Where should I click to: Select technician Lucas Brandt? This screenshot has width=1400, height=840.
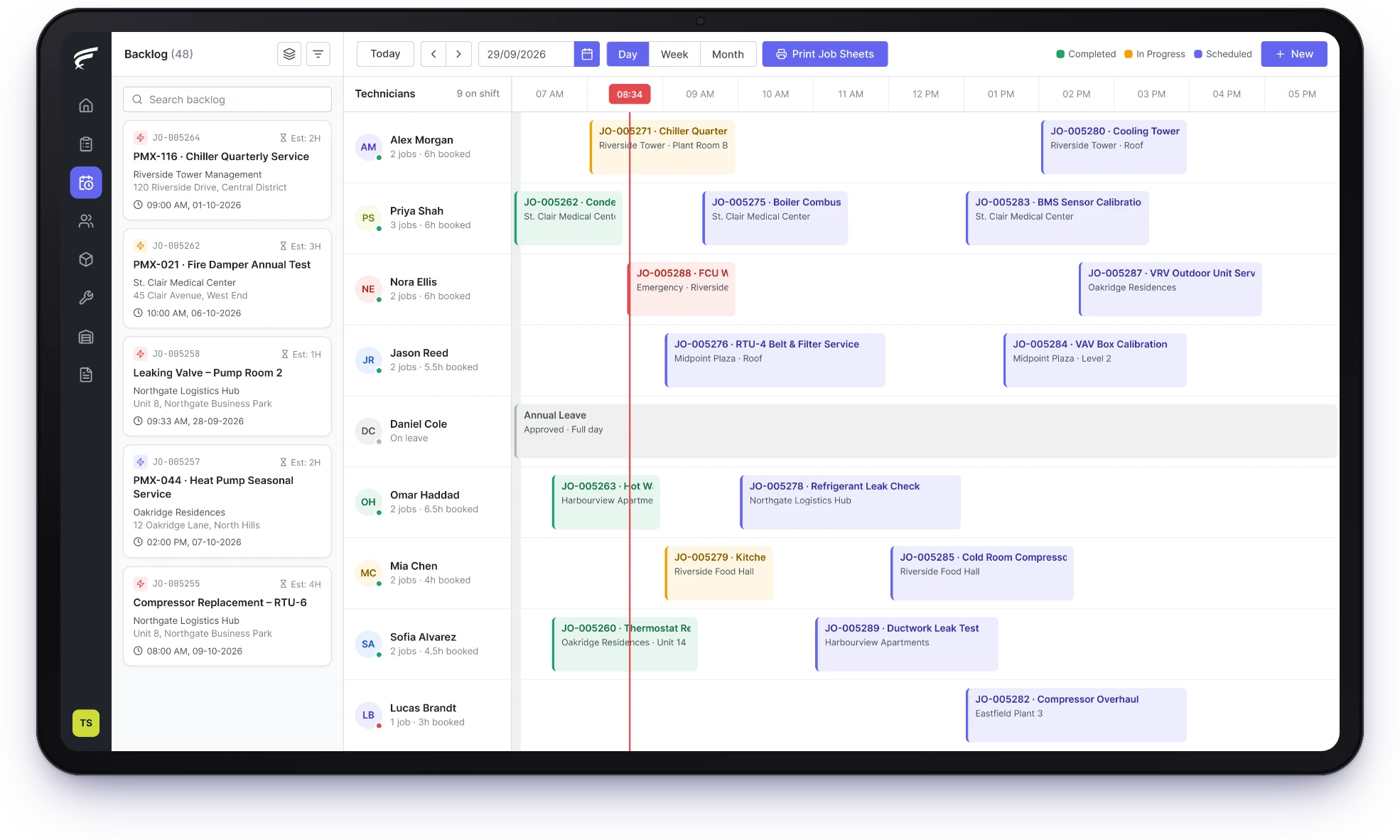coord(427,716)
